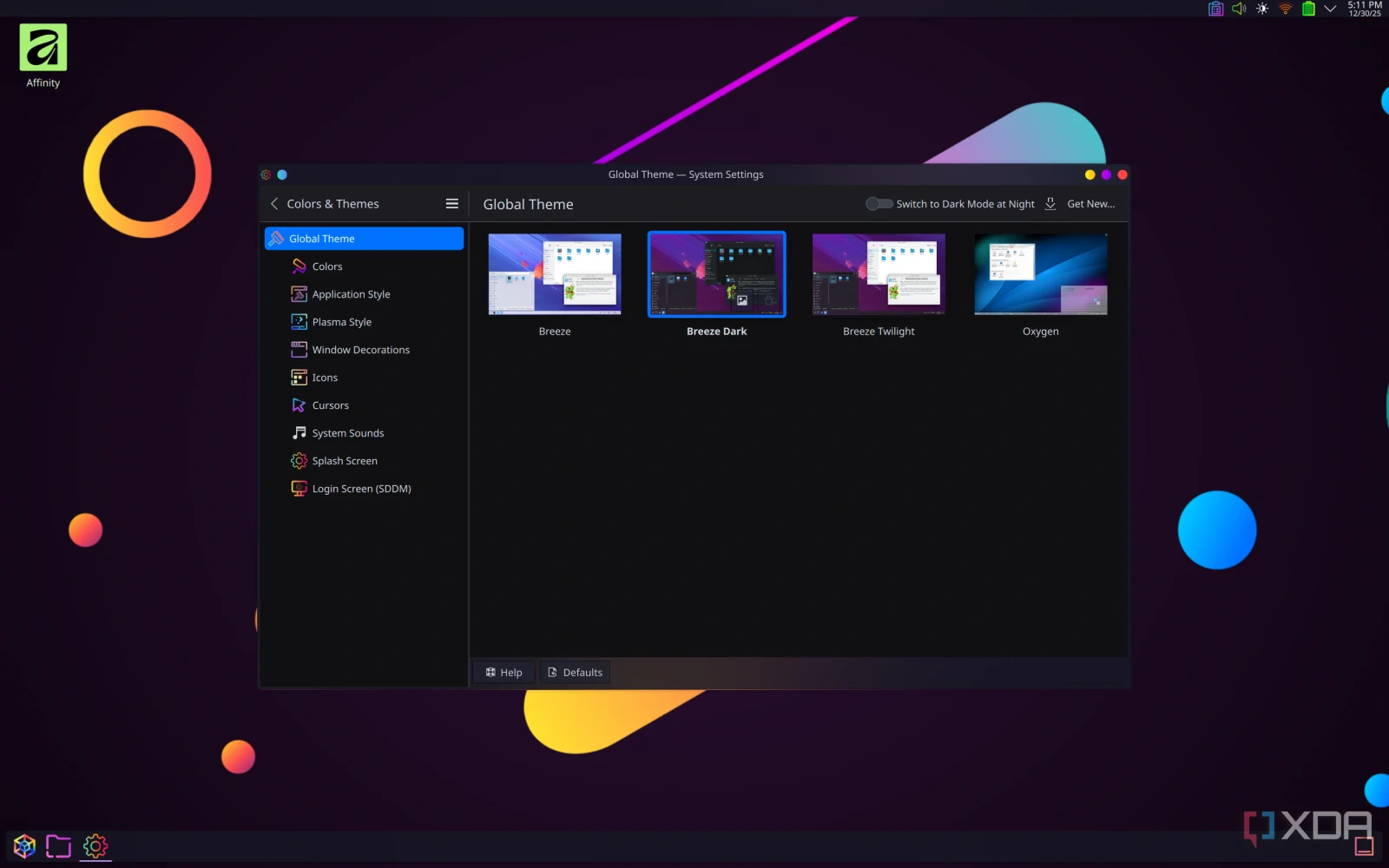The height and width of the screenshot is (868, 1389).
Task: Select the Cursors sidebar icon
Action: click(299, 404)
